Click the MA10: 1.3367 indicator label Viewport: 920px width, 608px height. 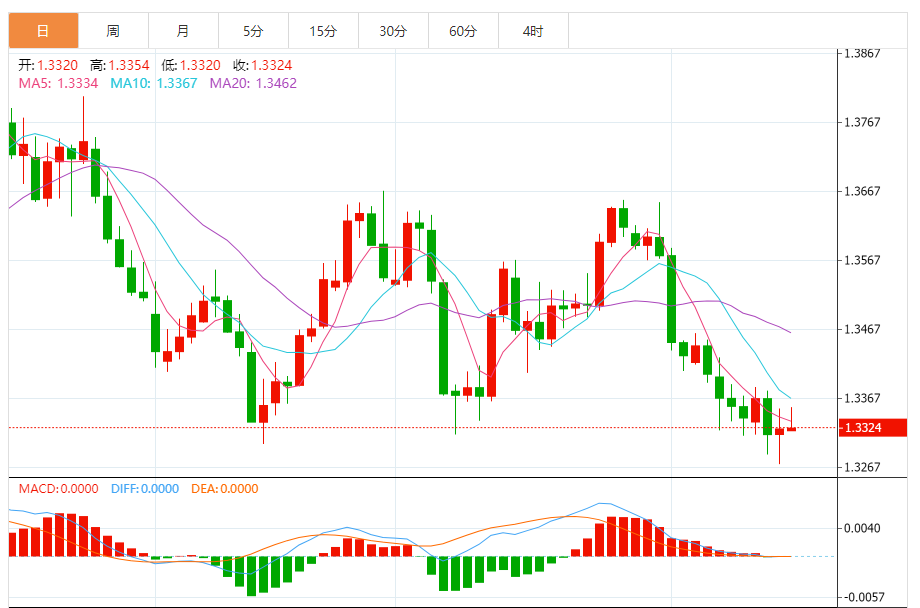(154, 83)
